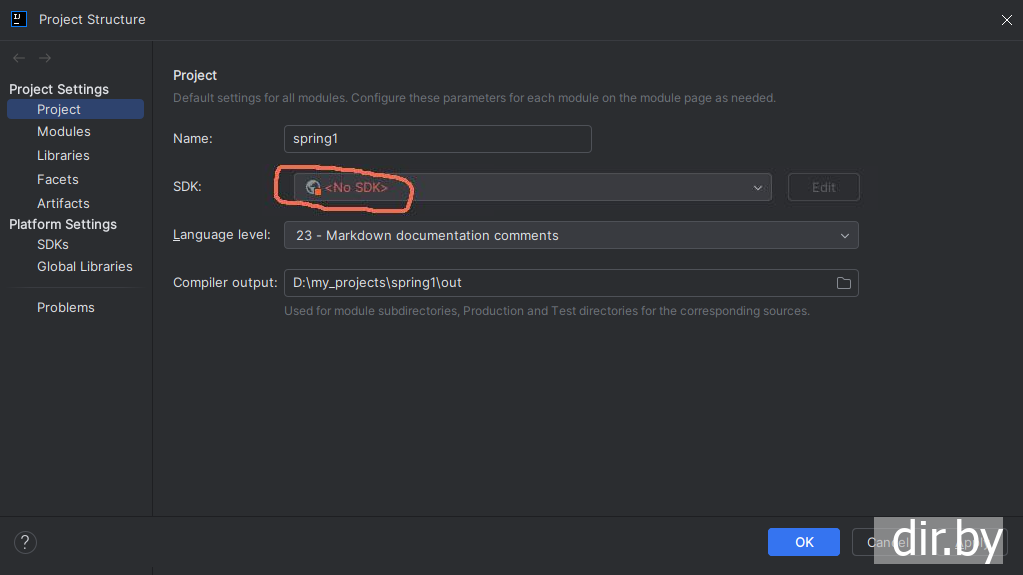Click the forward navigation arrow
Viewport: 1023px width, 575px height.
pos(45,59)
